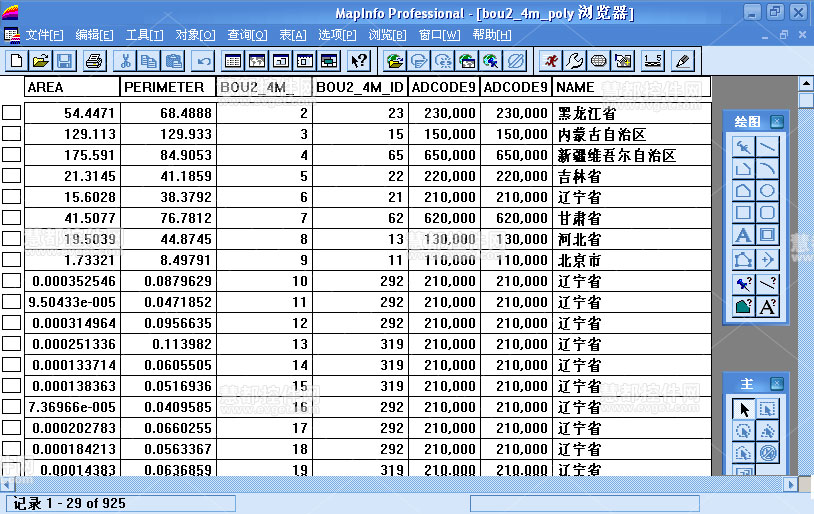Select the Rounded Rectangle drawing tool
The height and width of the screenshot is (514, 814).
tap(767, 212)
